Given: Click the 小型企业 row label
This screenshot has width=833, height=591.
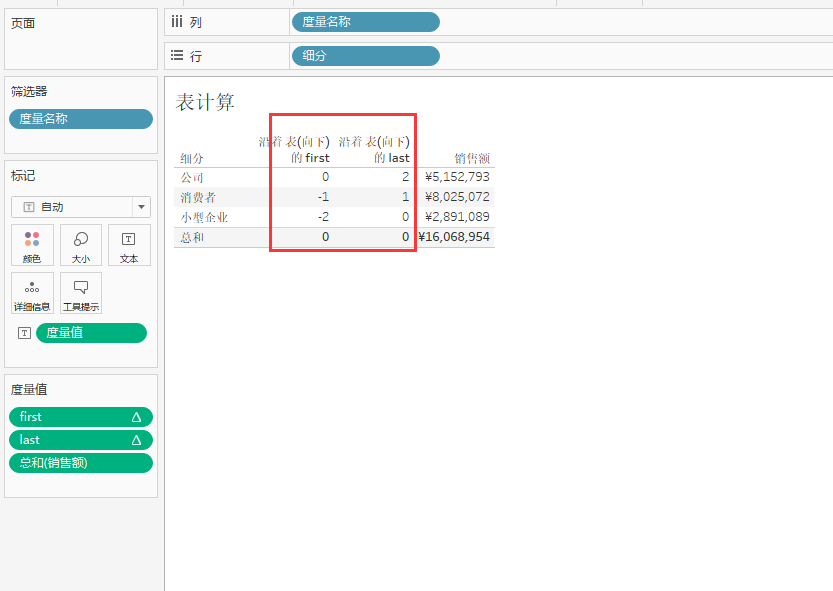Looking at the screenshot, I should (x=204, y=217).
